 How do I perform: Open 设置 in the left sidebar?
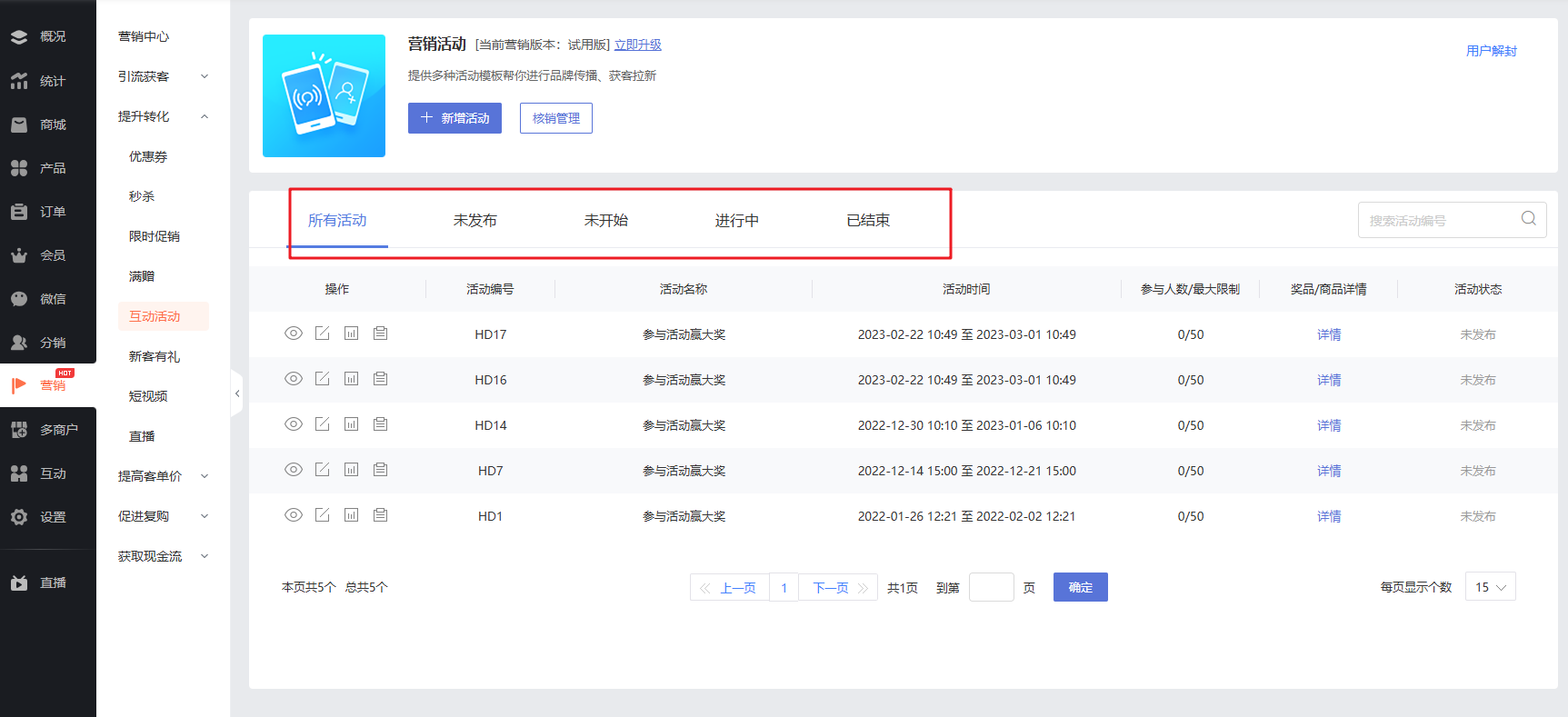(x=52, y=517)
